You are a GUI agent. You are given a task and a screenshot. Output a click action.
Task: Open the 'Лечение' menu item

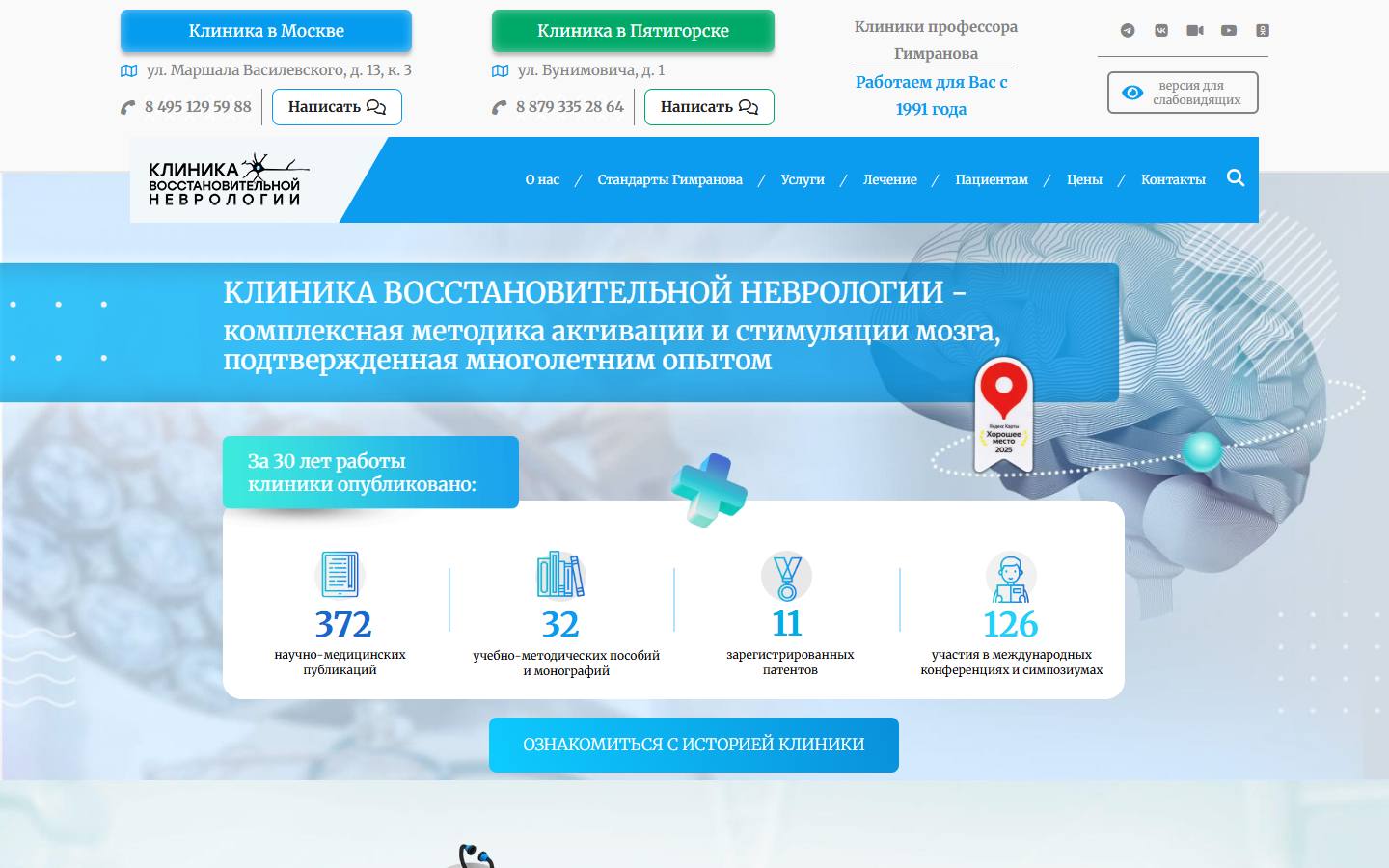pos(890,179)
